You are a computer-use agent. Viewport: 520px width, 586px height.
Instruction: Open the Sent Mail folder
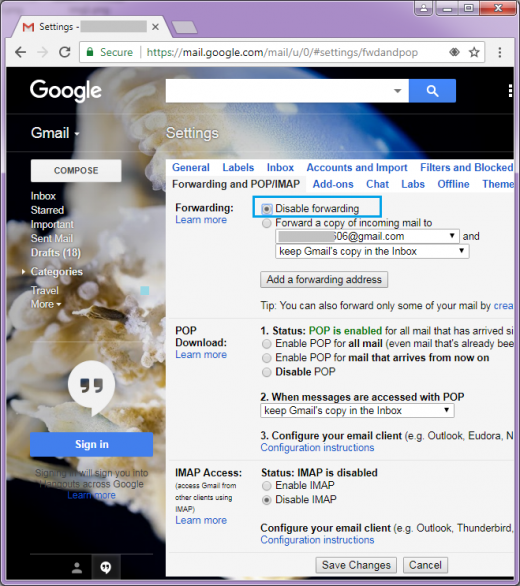coord(52,238)
